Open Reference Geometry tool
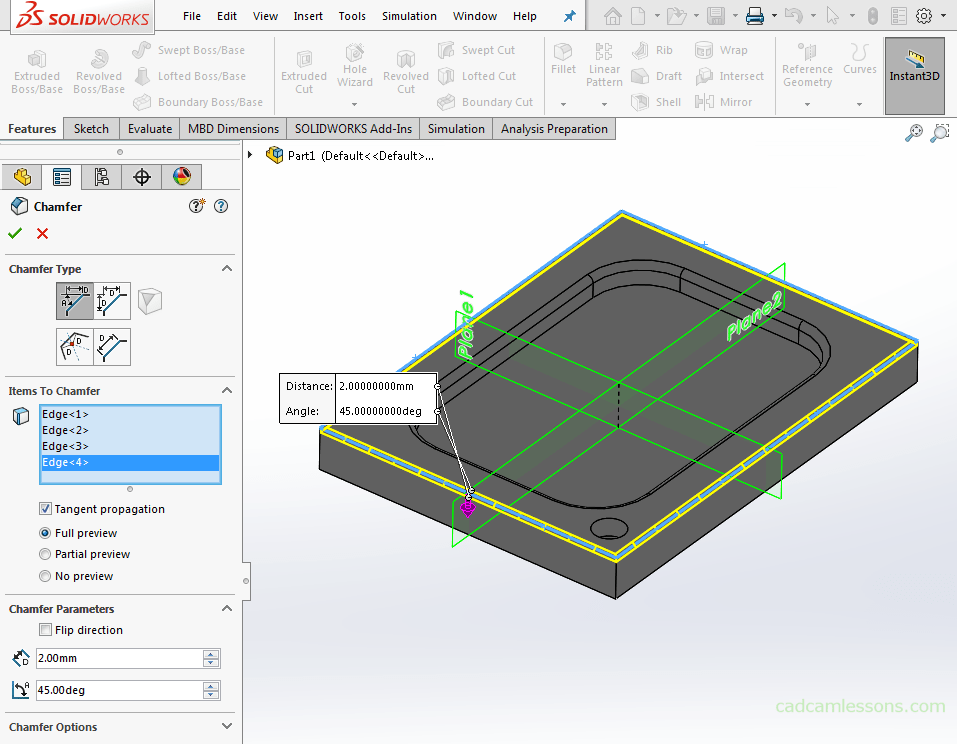The height and width of the screenshot is (744, 957). pyautogui.click(x=807, y=65)
